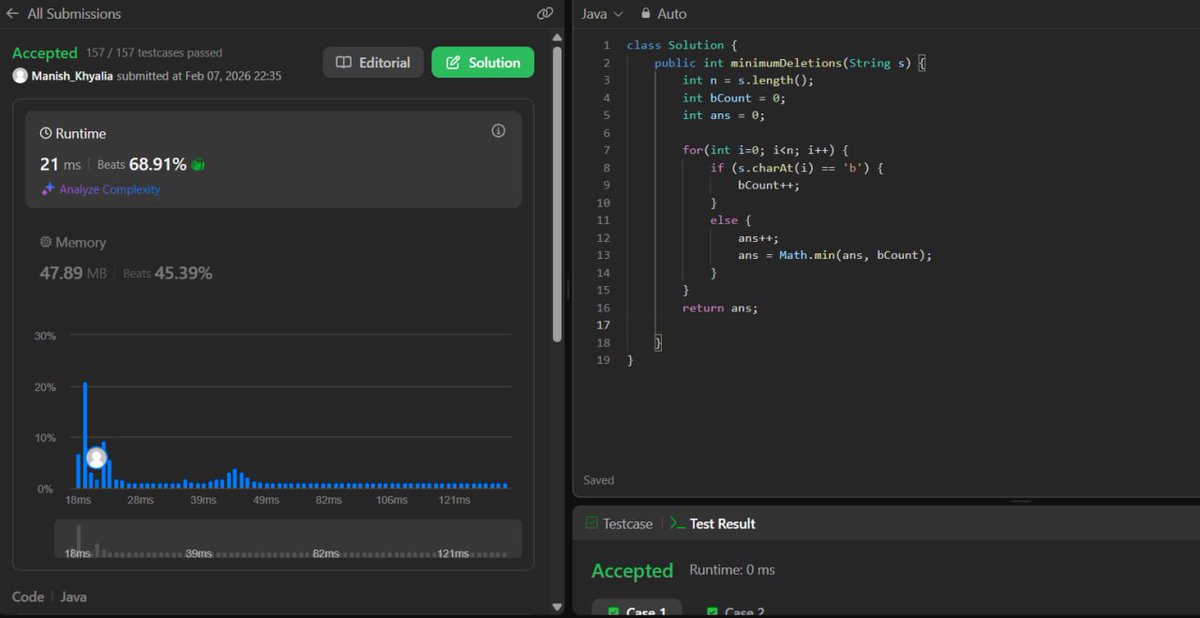Select the Runtime clock icon
This screenshot has height=618, width=1200.
(x=46, y=133)
